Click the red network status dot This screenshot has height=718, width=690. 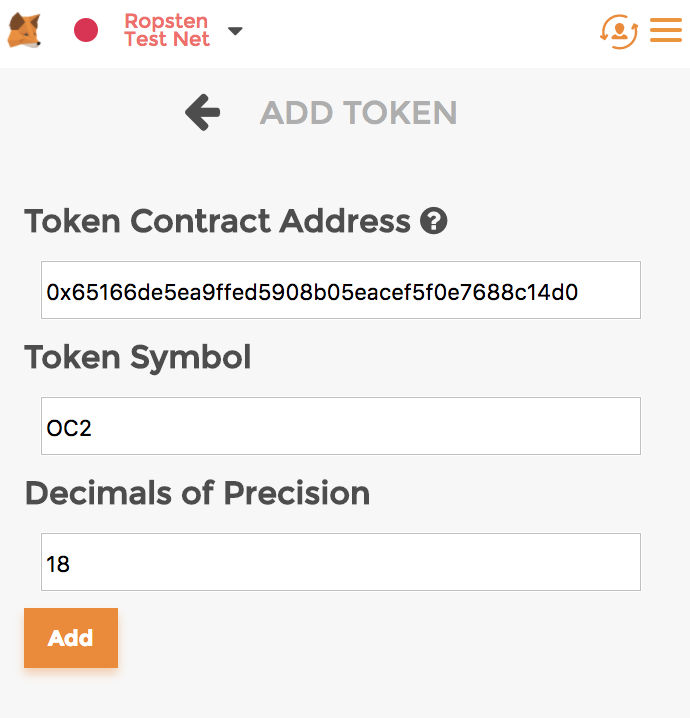point(86,30)
